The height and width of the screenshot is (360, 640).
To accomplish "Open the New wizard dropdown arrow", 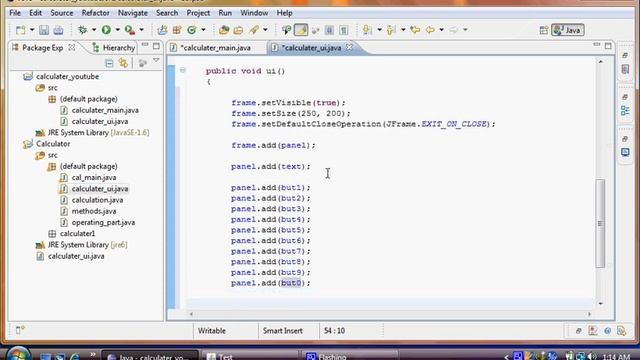I will pyautogui.click(x=32, y=30).
